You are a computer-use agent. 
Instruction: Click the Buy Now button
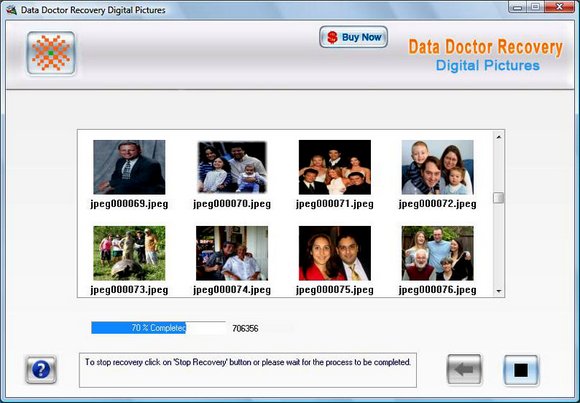pyautogui.click(x=353, y=37)
